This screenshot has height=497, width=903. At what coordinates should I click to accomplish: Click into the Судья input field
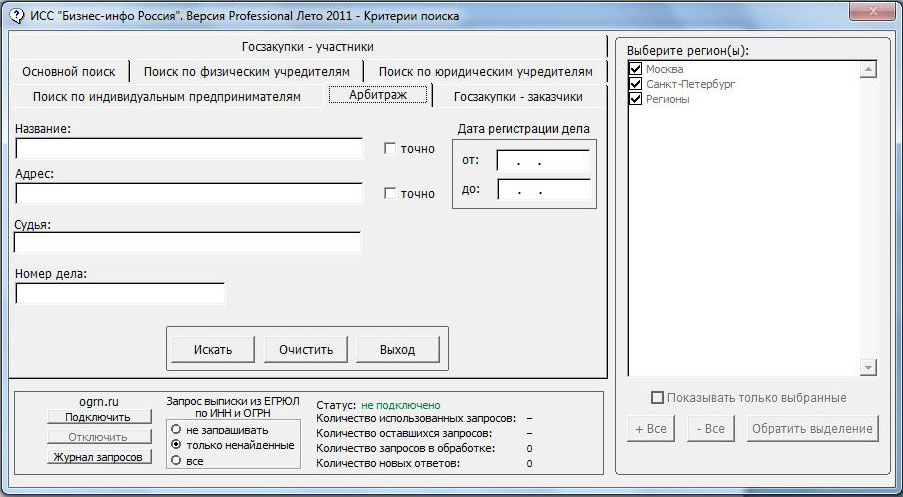pyautogui.click(x=188, y=243)
